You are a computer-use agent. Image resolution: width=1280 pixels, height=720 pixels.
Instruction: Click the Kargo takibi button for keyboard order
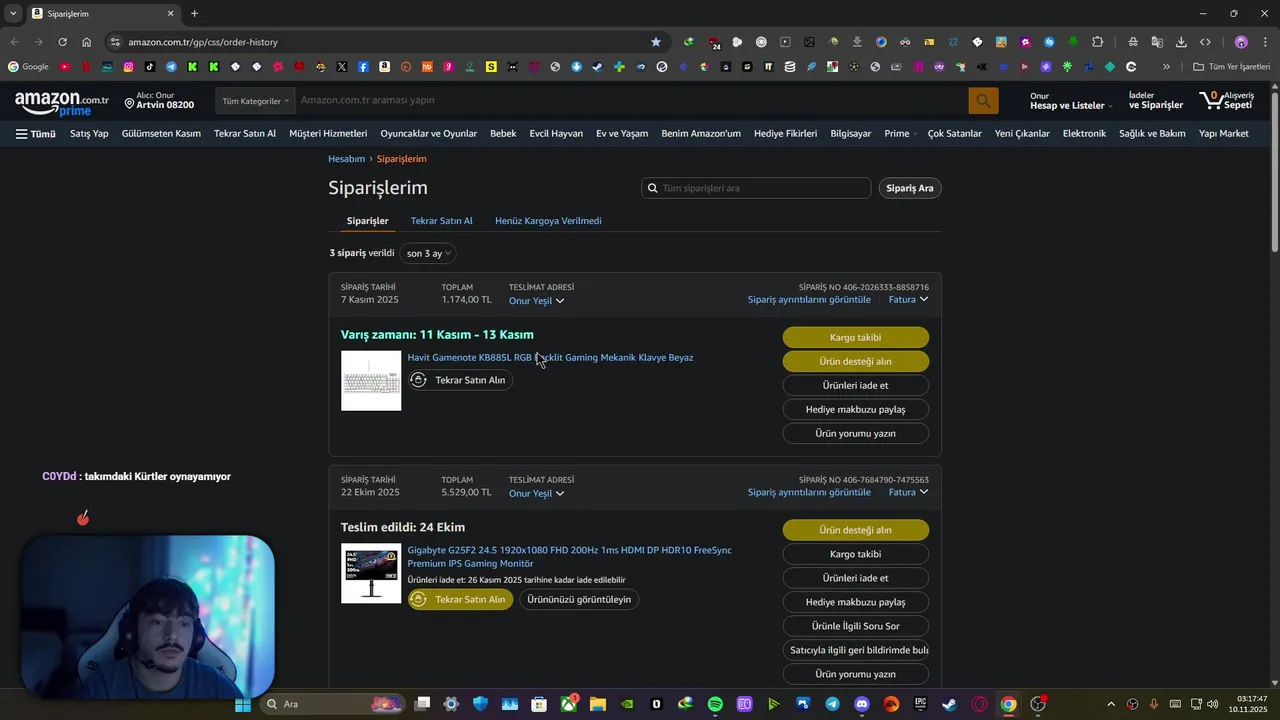click(855, 338)
